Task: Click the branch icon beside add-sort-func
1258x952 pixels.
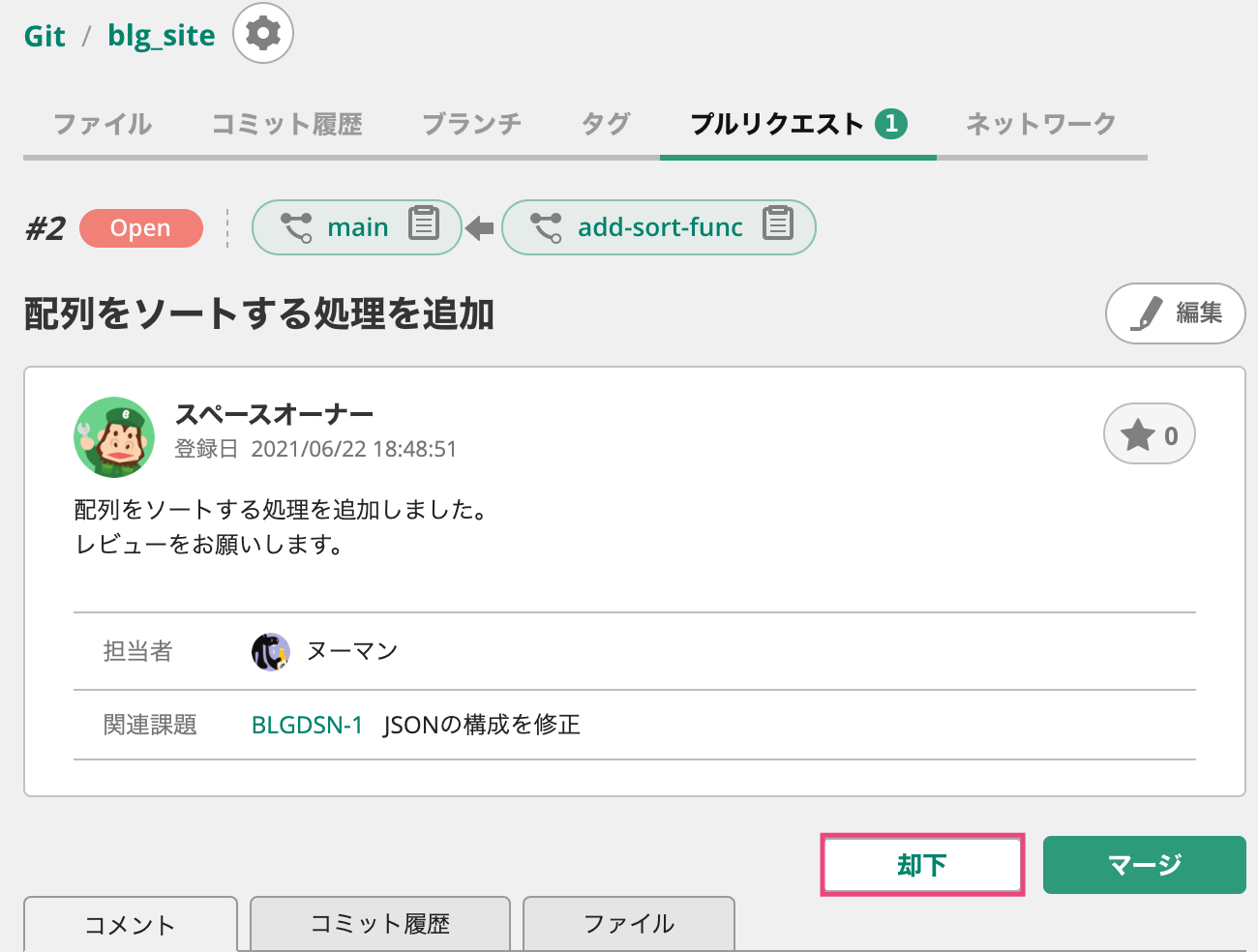Action: pos(548,226)
